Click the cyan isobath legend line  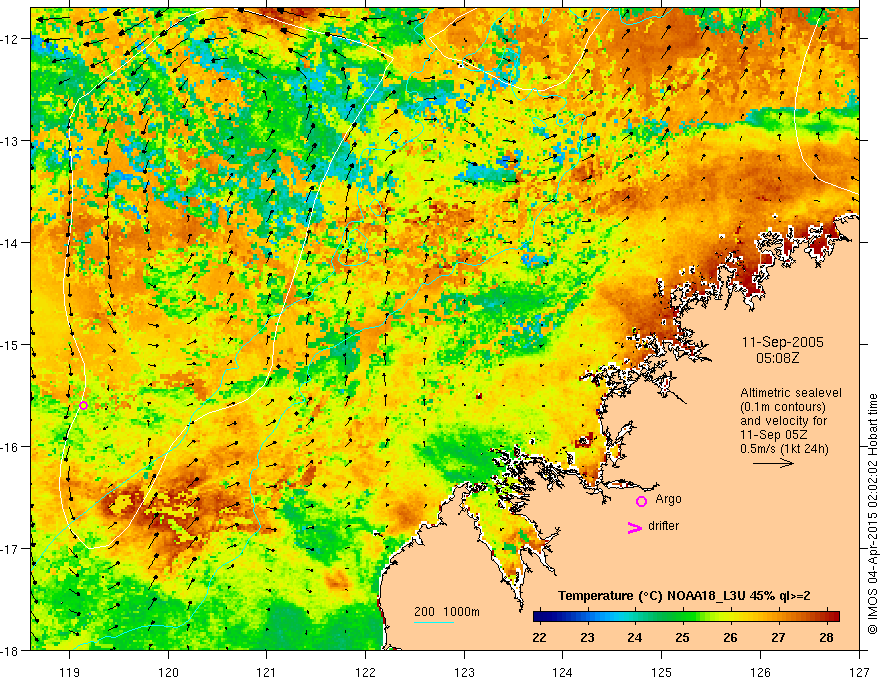(434, 622)
